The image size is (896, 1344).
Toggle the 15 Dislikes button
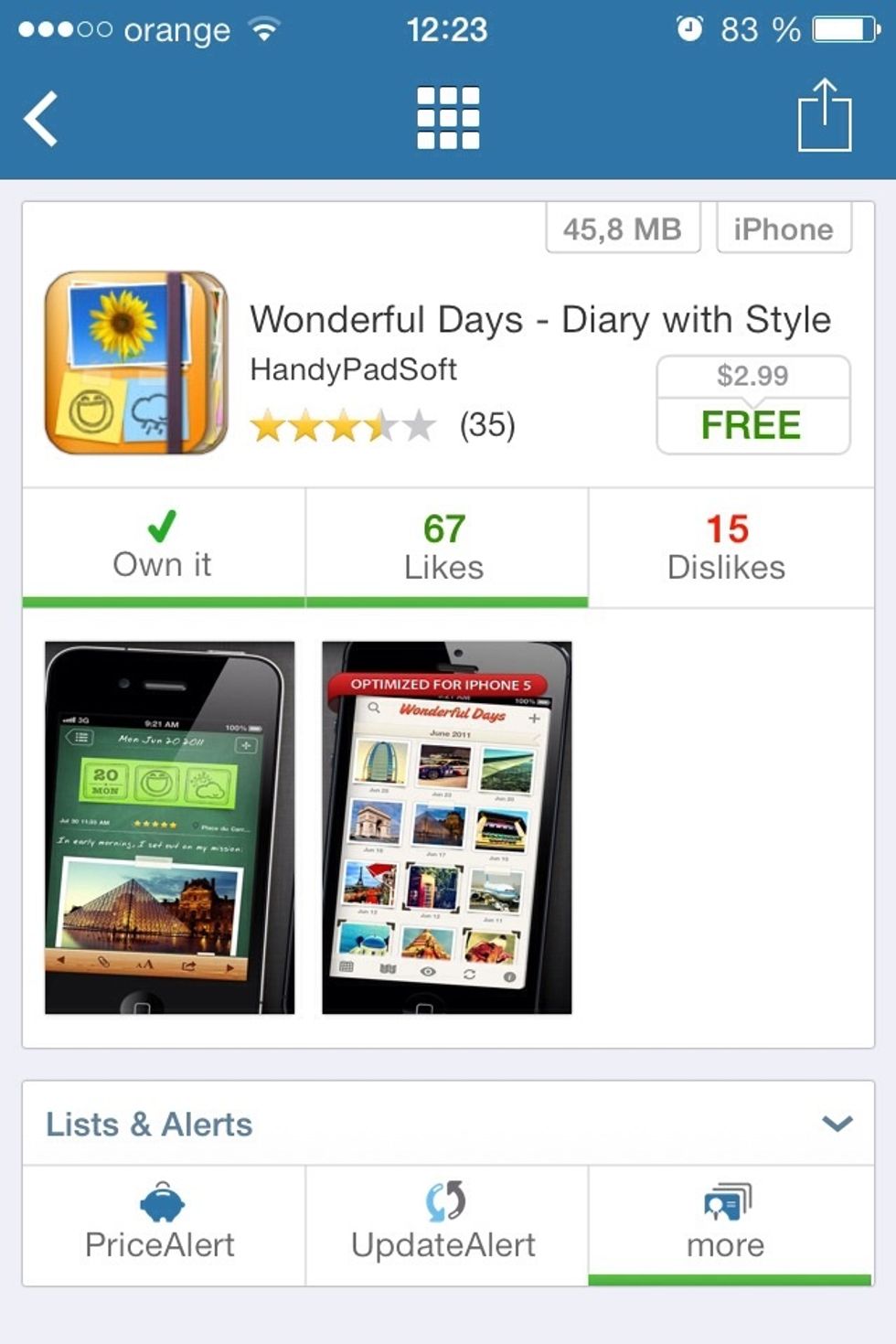click(x=731, y=548)
